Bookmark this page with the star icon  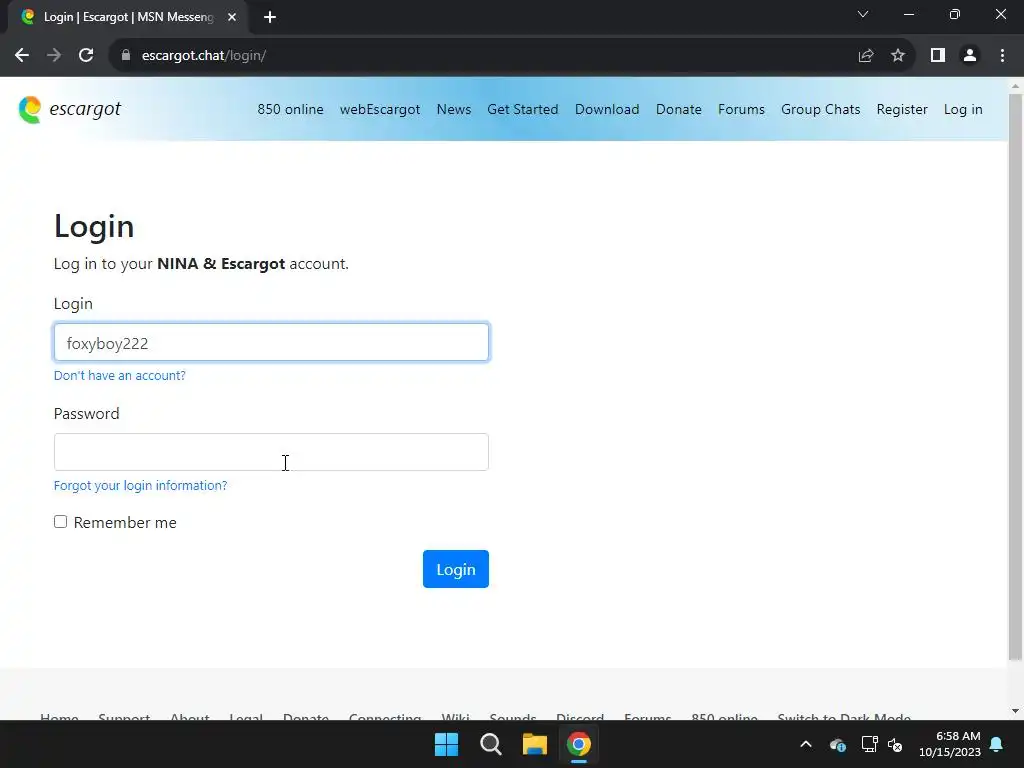[898, 56]
